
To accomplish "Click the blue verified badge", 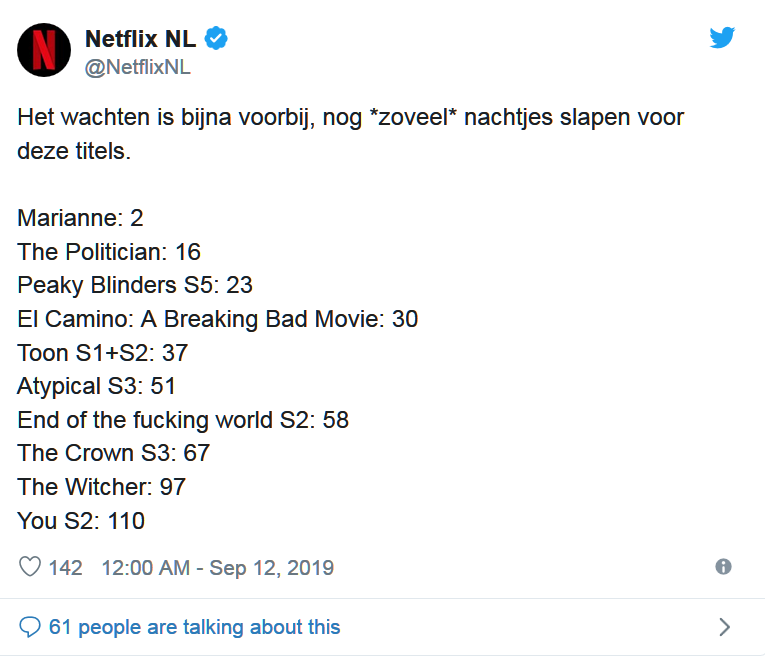I will pos(216,39).
